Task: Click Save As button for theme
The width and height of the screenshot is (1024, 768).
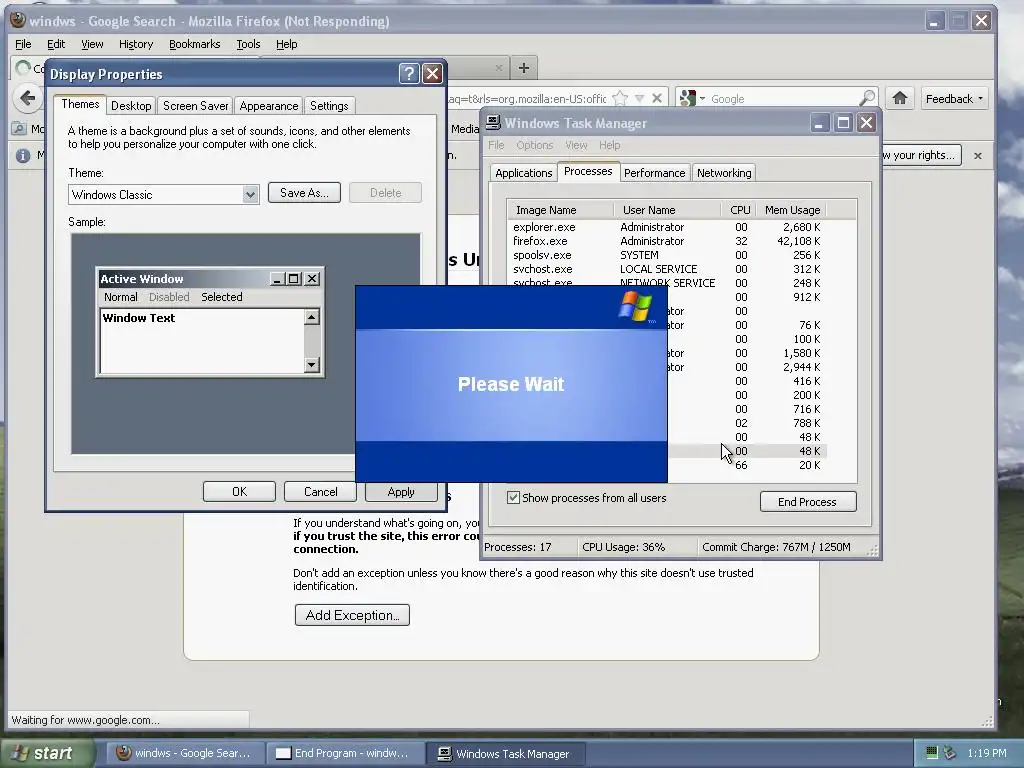Action: 304,193
